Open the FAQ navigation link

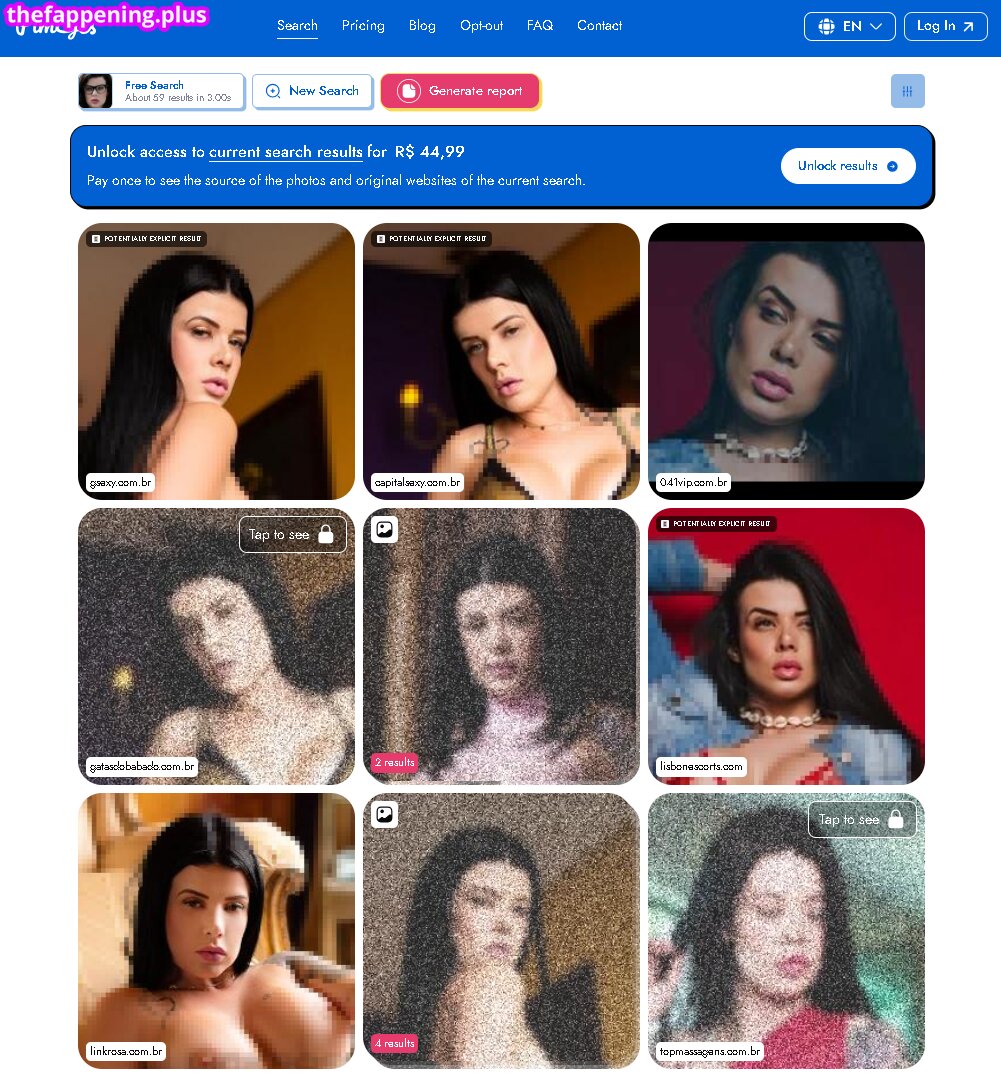(540, 26)
